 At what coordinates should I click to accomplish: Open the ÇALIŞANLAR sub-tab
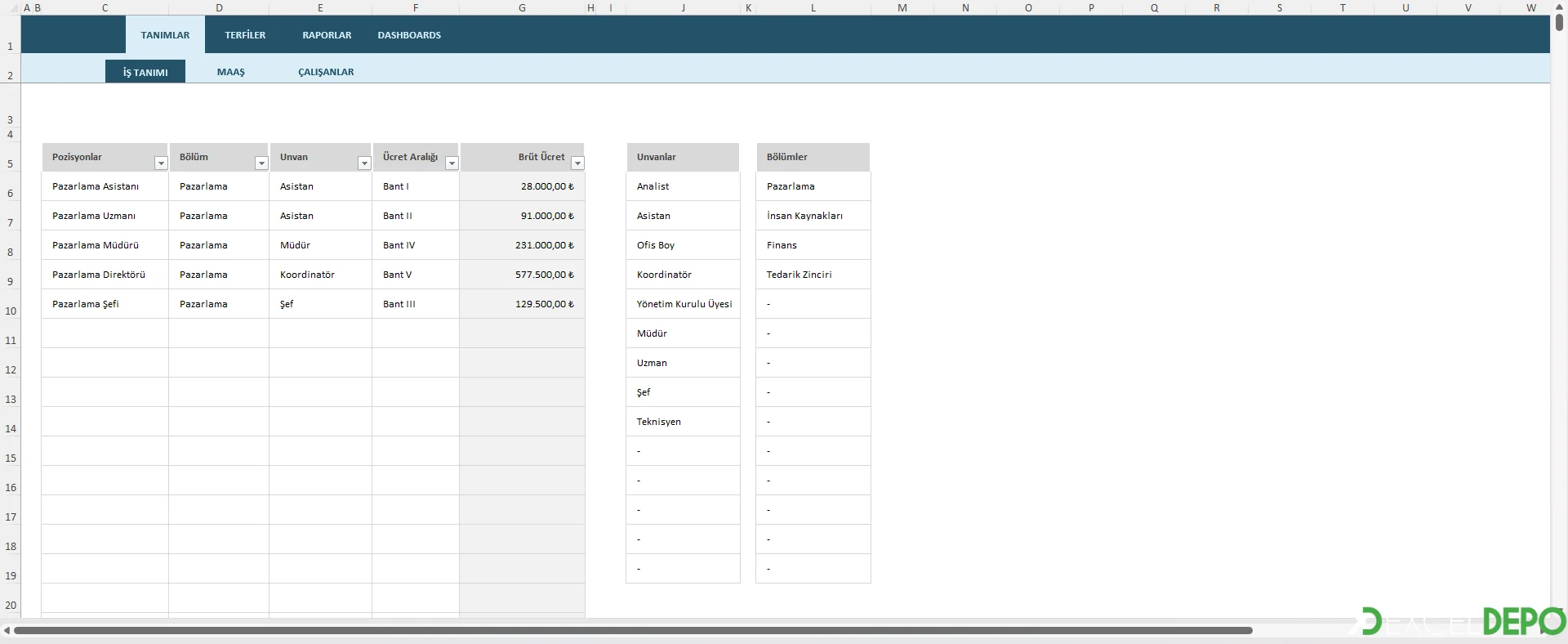click(326, 72)
